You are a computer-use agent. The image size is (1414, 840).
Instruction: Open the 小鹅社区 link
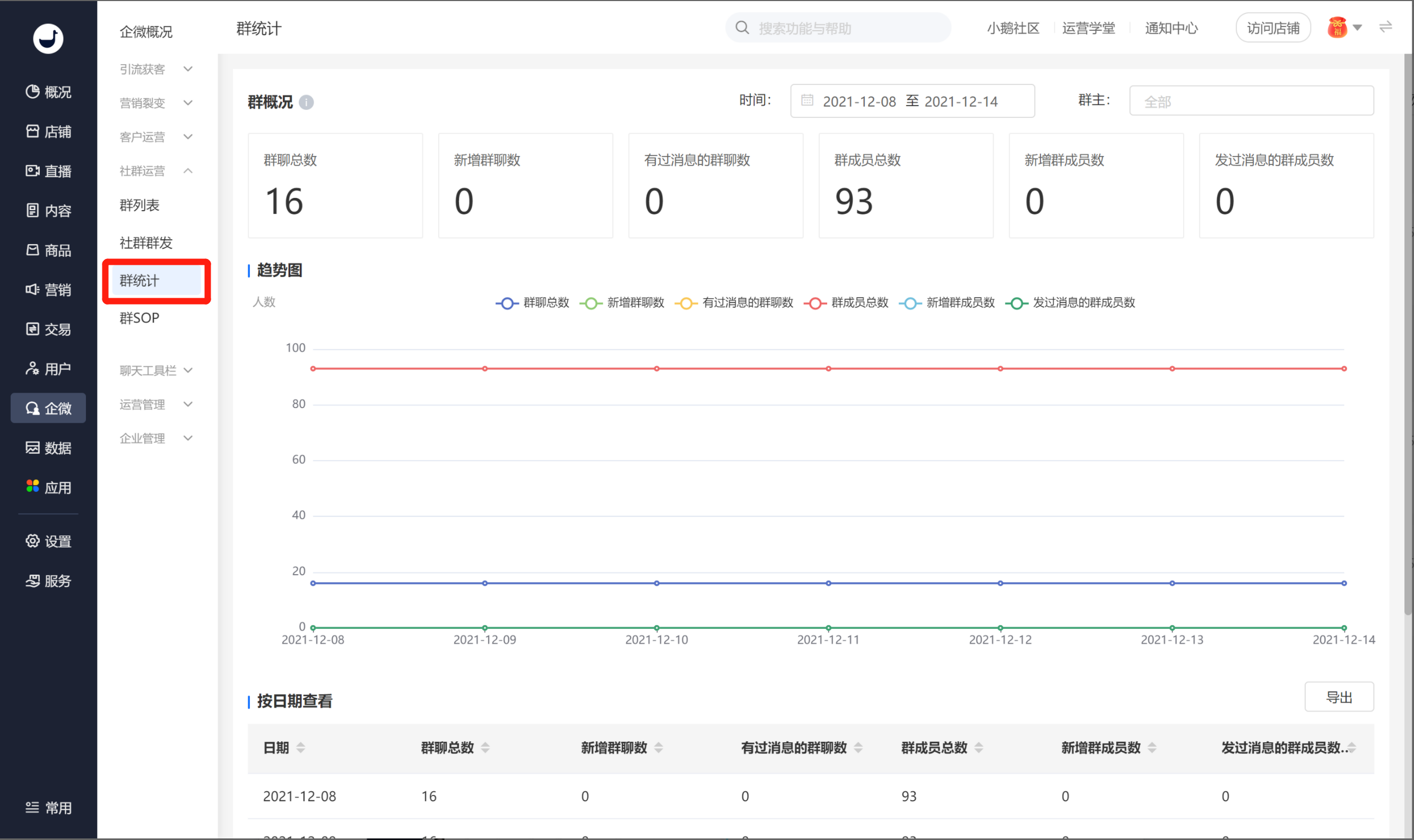click(x=1013, y=28)
